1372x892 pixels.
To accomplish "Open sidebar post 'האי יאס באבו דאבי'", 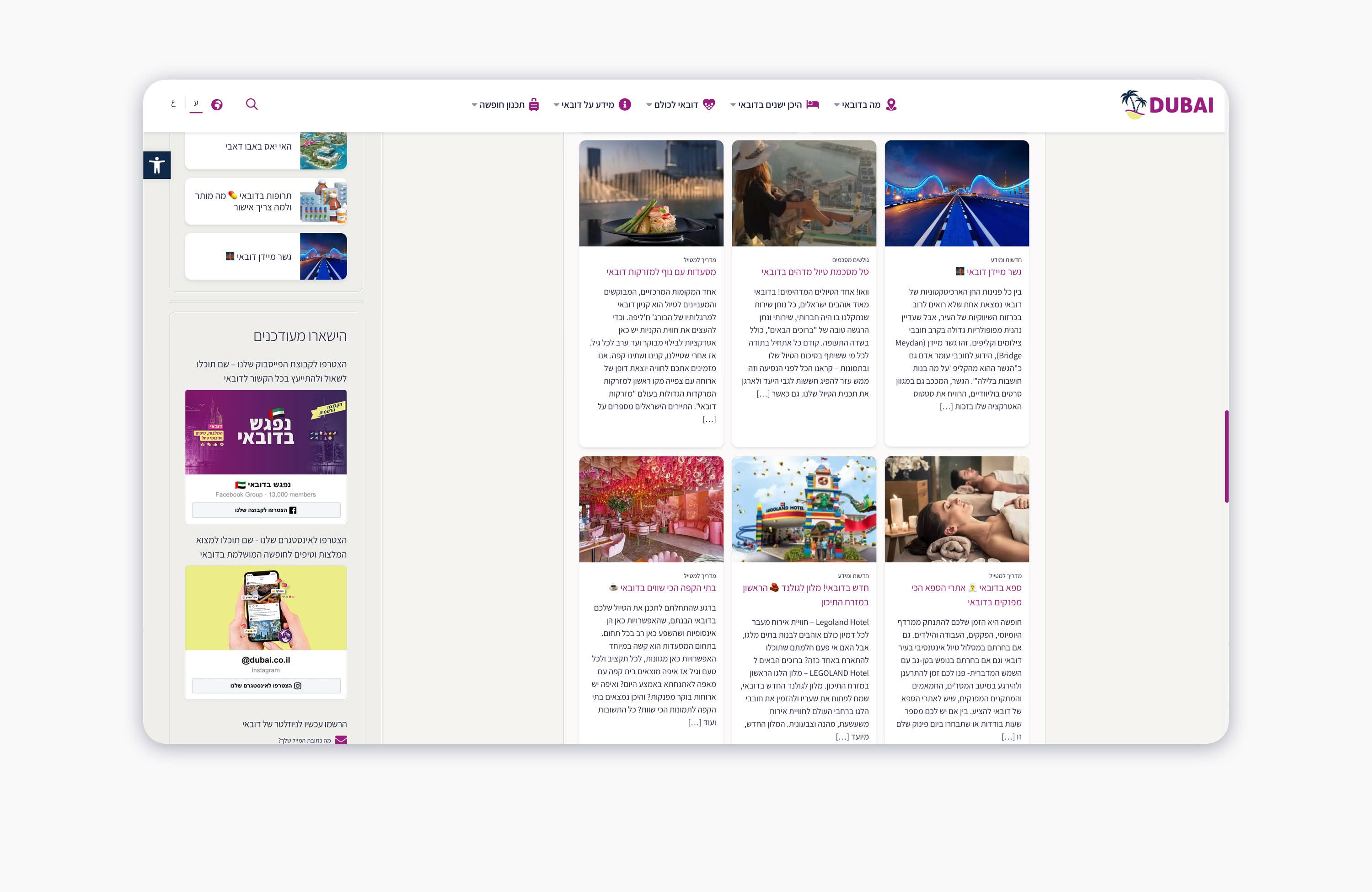I will tap(258, 146).
